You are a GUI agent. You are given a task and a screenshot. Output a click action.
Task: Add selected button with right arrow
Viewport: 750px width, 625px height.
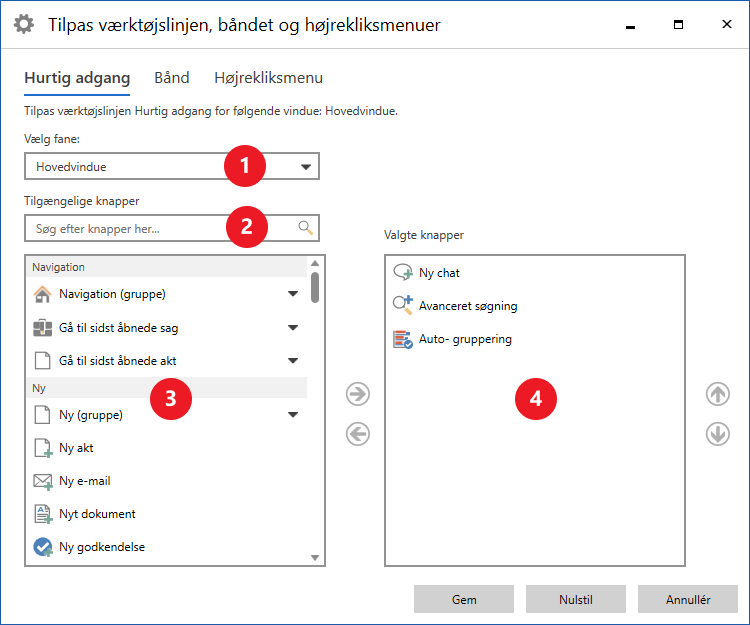point(358,394)
